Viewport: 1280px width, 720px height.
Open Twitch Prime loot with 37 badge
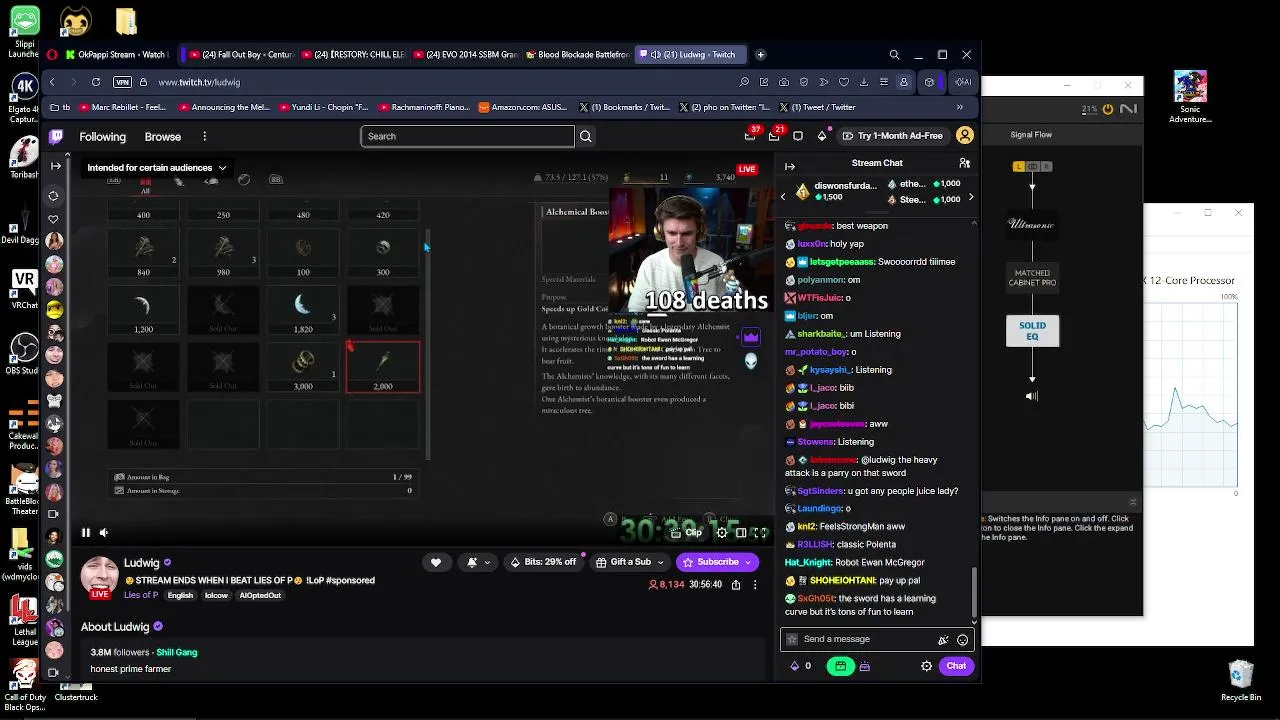coord(751,136)
